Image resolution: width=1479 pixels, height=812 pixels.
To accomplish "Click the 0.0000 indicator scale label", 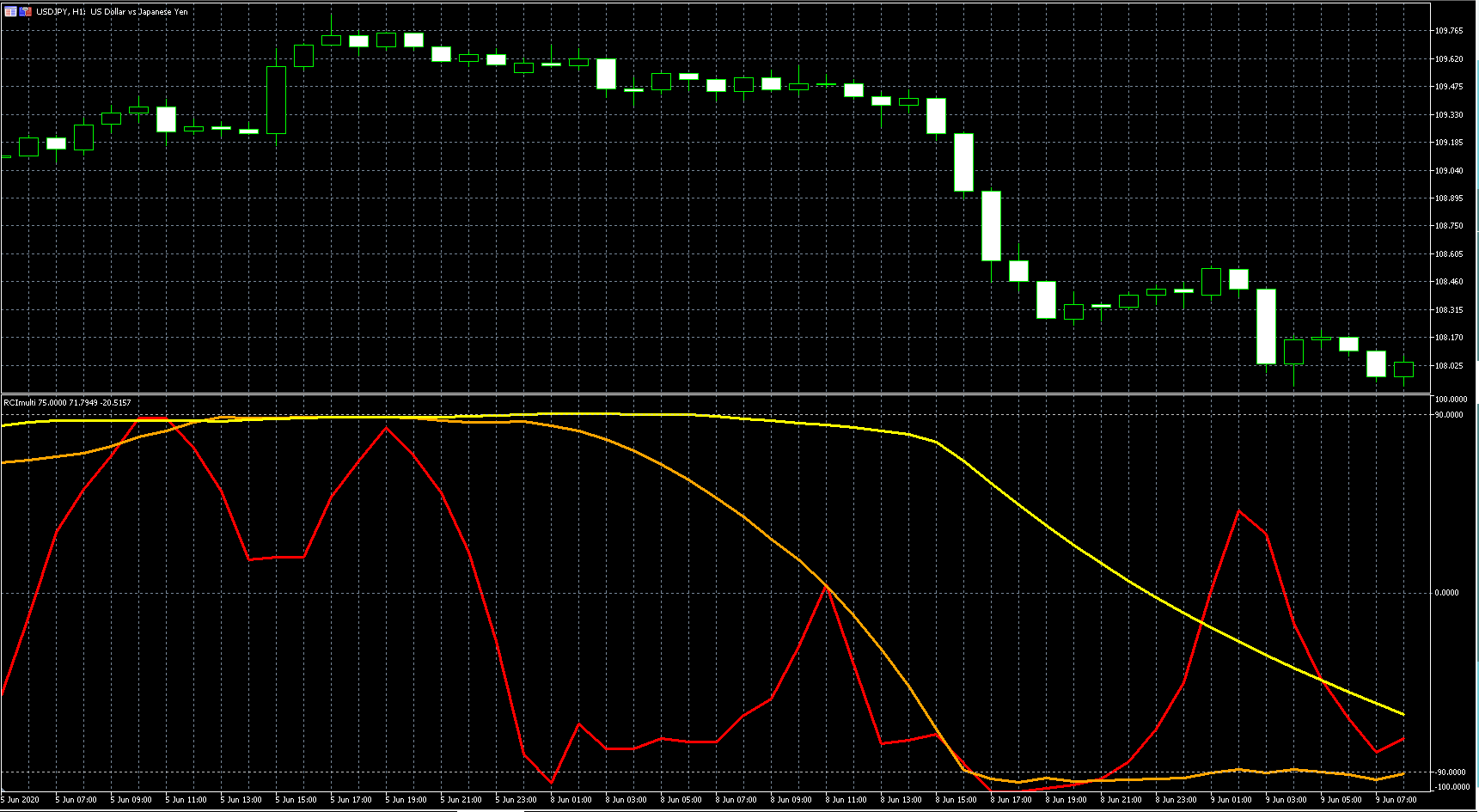I will coord(1447,593).
